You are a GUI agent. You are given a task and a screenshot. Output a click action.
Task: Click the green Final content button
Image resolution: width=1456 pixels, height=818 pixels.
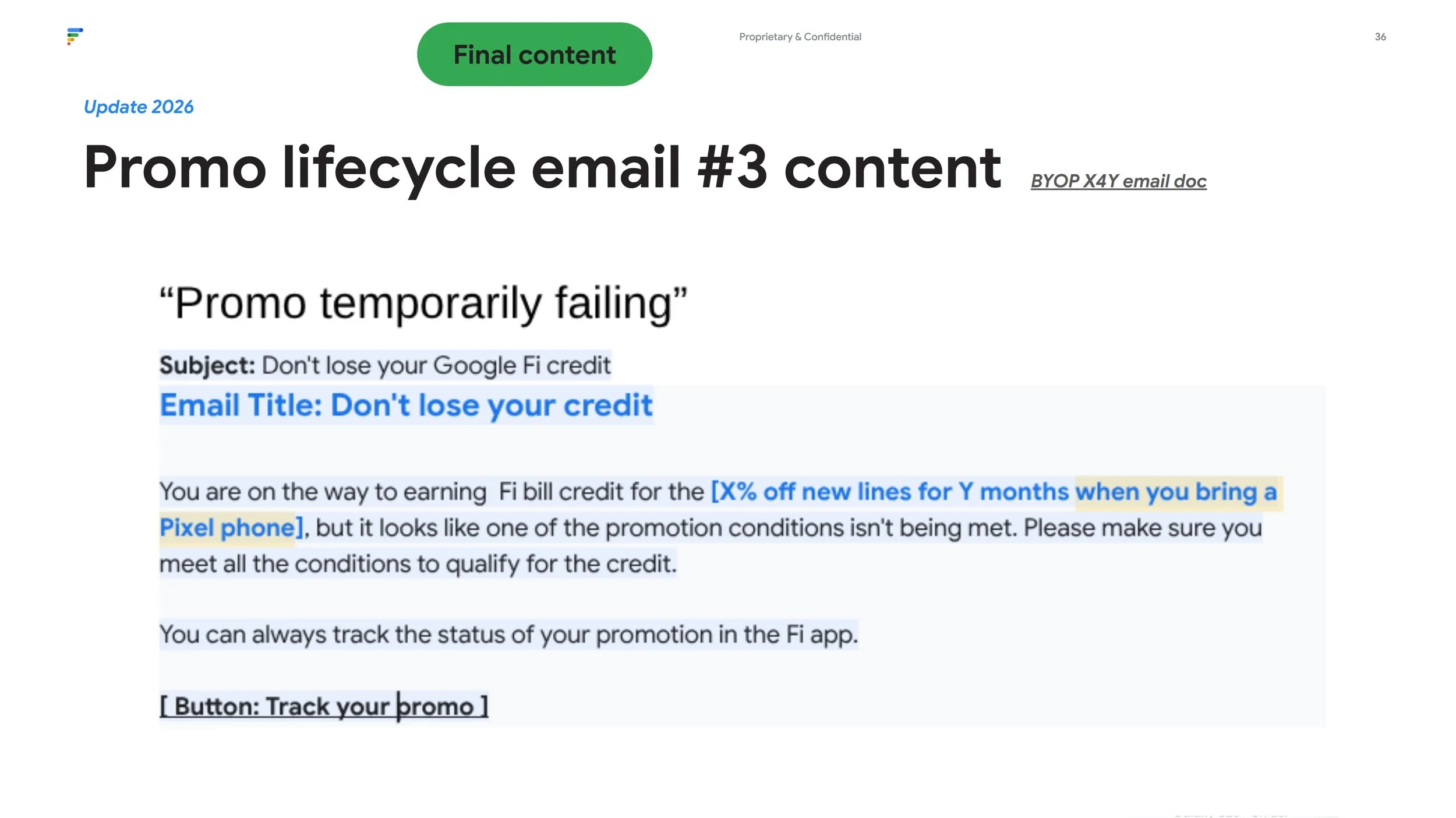coord(535,54)
